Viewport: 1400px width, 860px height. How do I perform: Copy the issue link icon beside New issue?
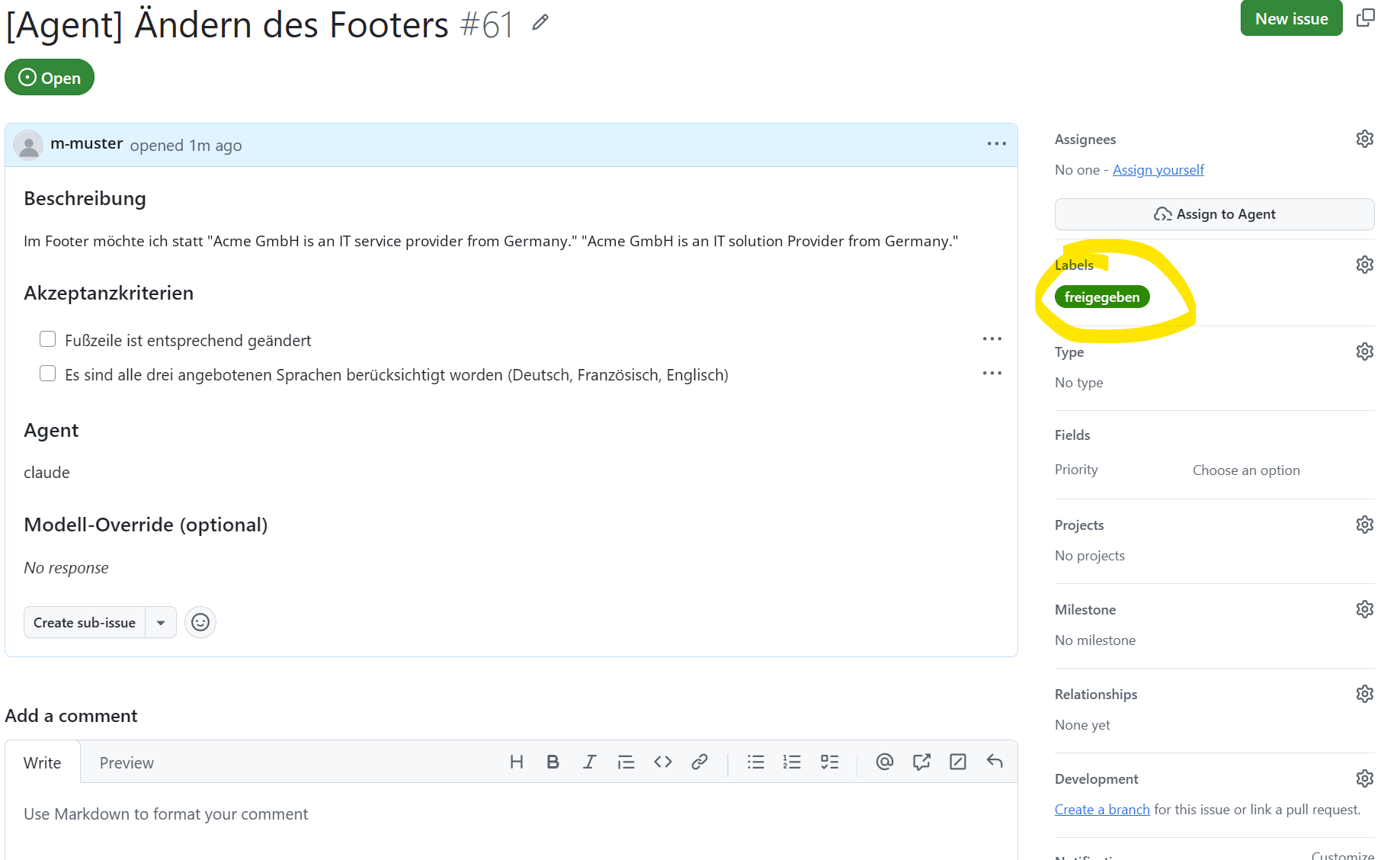[x=1366, y=18]
